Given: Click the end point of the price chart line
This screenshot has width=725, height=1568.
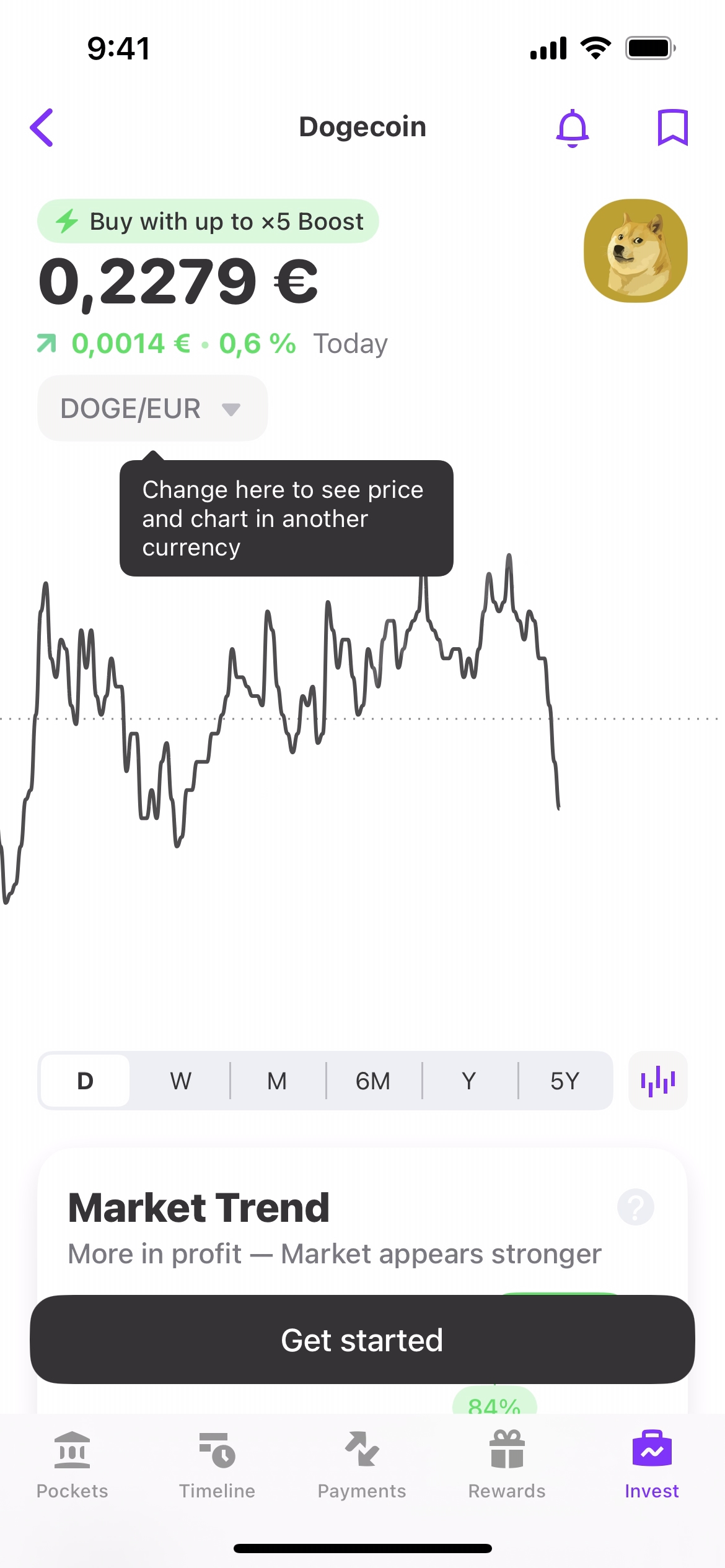Looking at the screenshot, I should (x=558, y=807).
